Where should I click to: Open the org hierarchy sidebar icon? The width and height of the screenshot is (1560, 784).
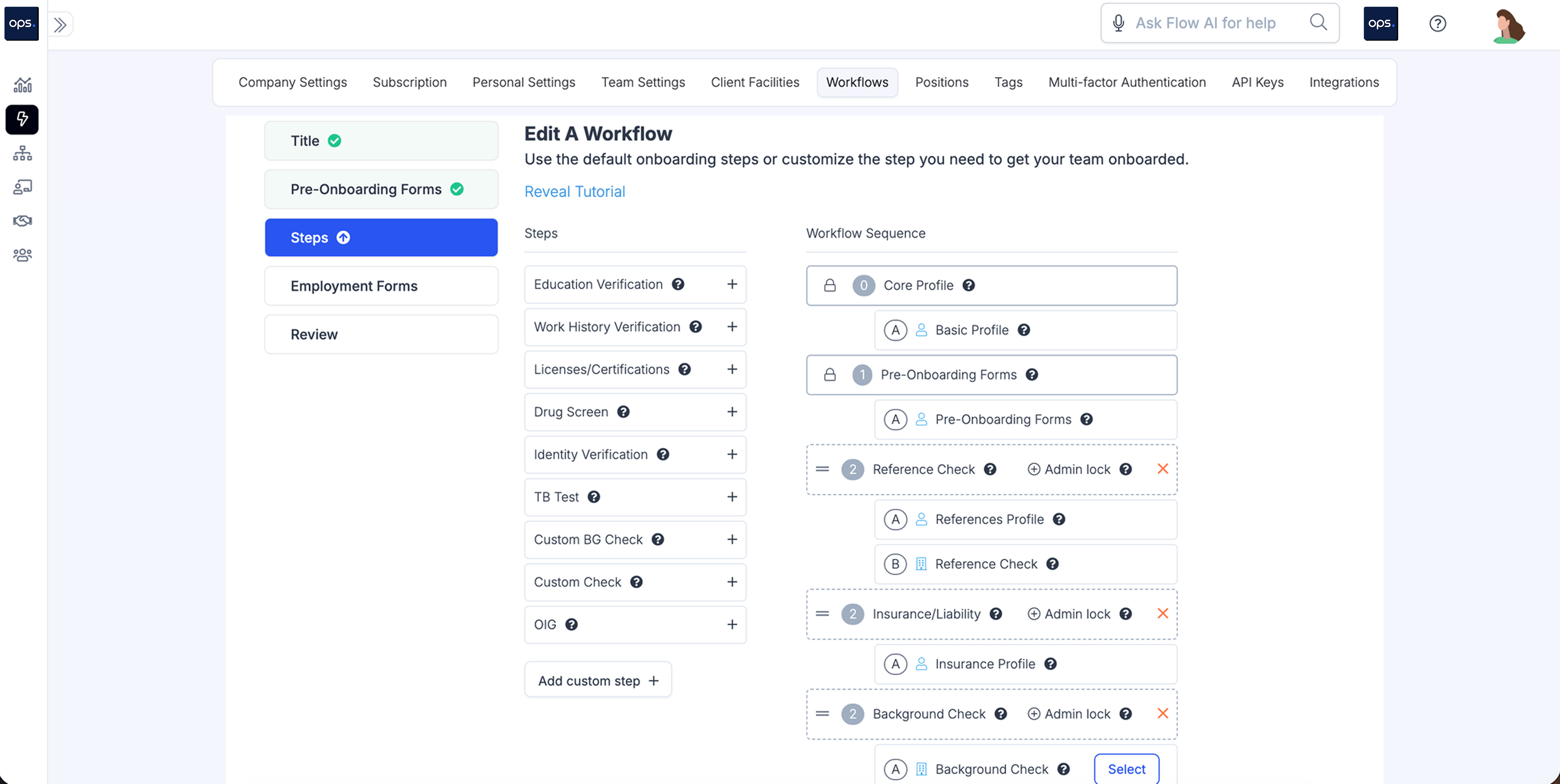[x=22, y=153]
